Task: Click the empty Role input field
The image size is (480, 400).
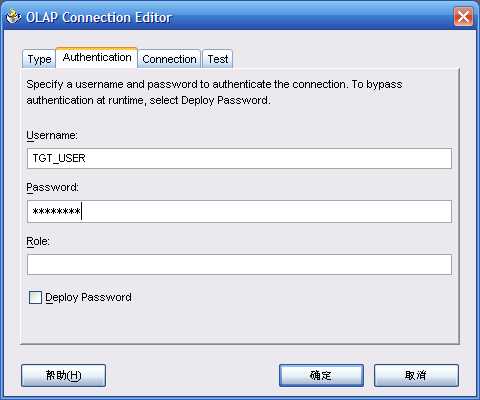Action: (x=239, y=265)
